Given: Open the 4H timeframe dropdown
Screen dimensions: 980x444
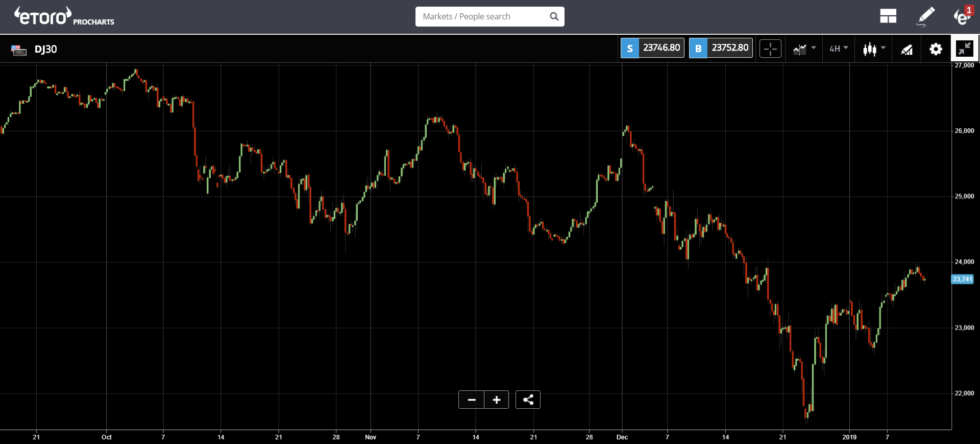Looking at the screenshot, I should click(838, 48).
